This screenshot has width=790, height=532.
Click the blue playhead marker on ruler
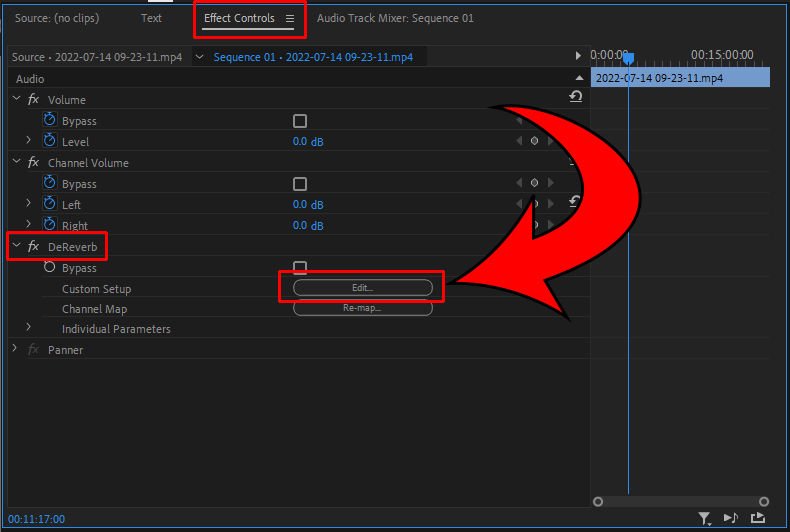628,58
